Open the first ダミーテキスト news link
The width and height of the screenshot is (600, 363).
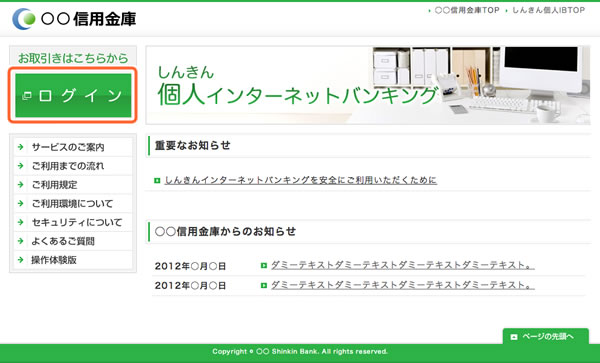pos(403,265)
